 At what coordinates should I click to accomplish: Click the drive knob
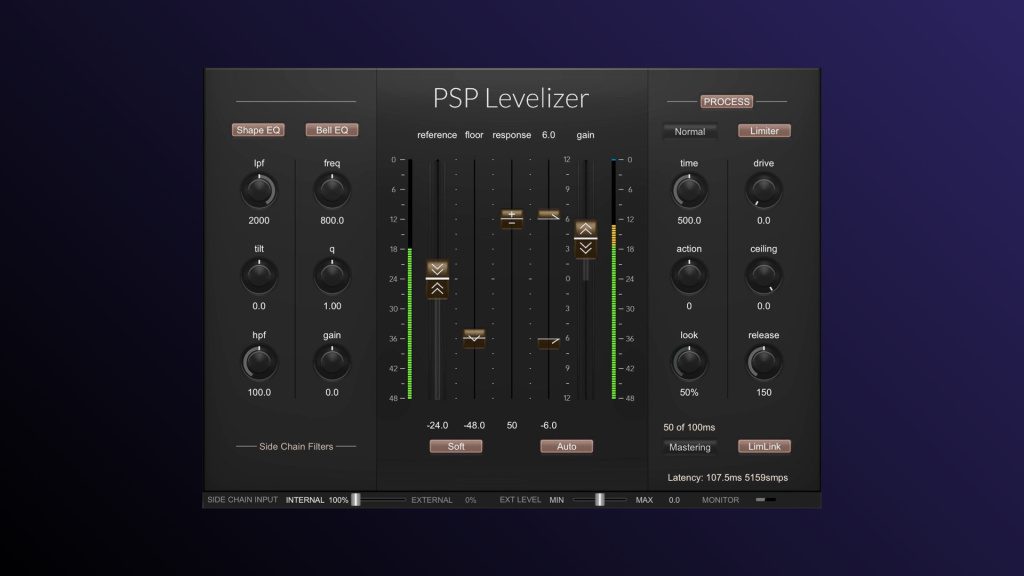tap(763, 191)
